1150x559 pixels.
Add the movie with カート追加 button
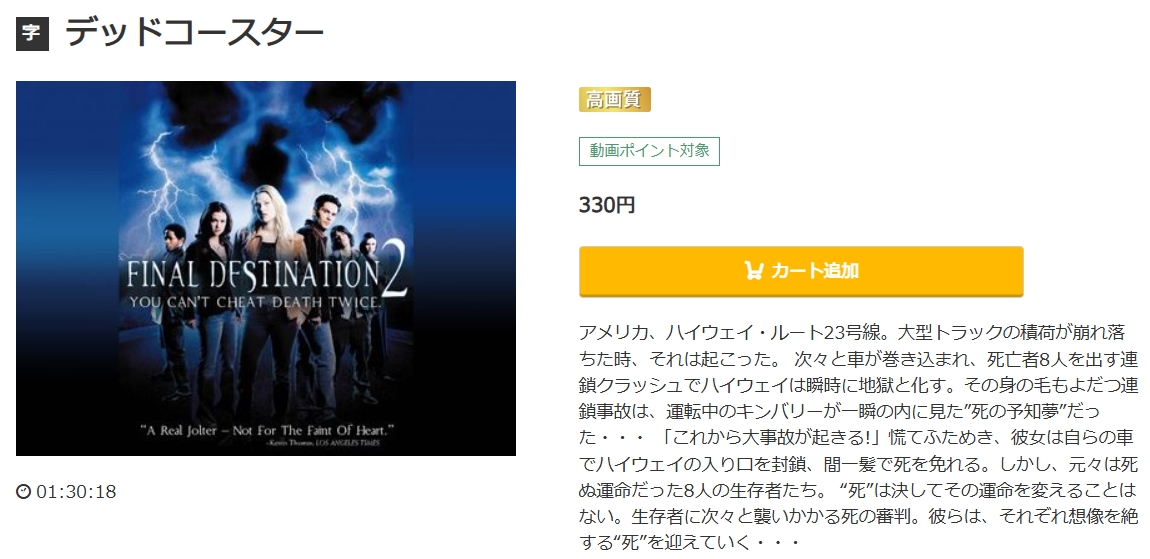tap(801, 271)
